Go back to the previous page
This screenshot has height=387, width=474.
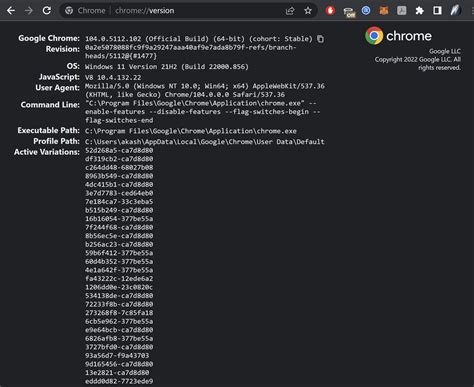(x=11, y=11)
